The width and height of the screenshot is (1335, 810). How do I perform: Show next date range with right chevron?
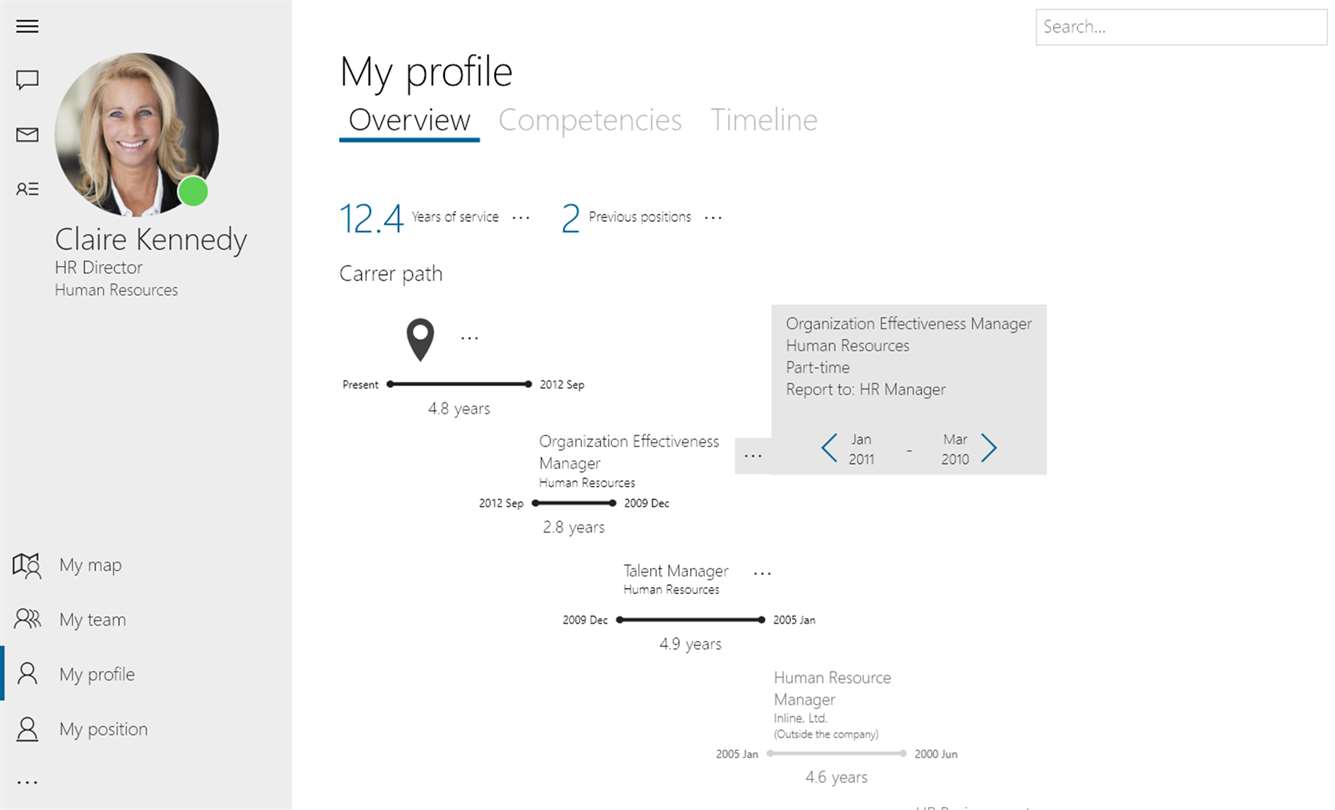(x=989, y=448)
